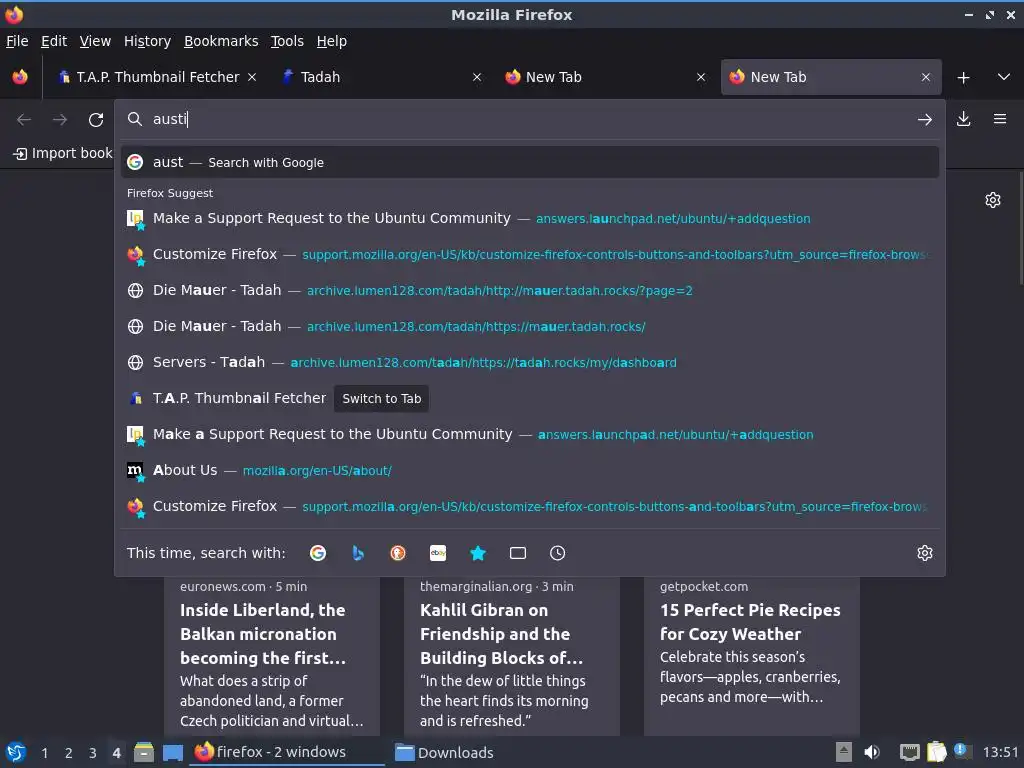Open the Edit menu
The image size is (1024, 768).
(54, 41)
